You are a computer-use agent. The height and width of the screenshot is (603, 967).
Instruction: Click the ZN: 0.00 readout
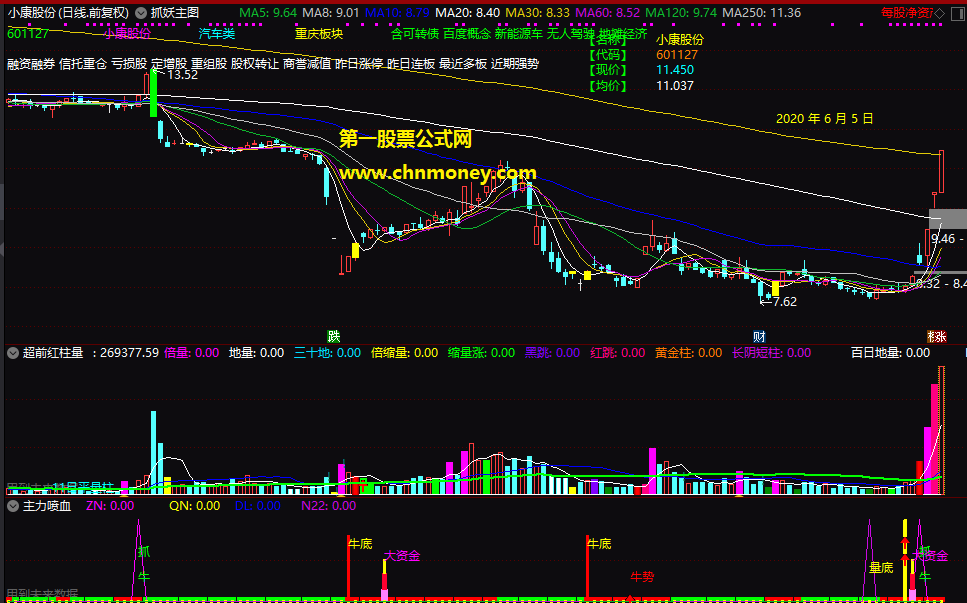pyautogui.click(x=110, y=506)
